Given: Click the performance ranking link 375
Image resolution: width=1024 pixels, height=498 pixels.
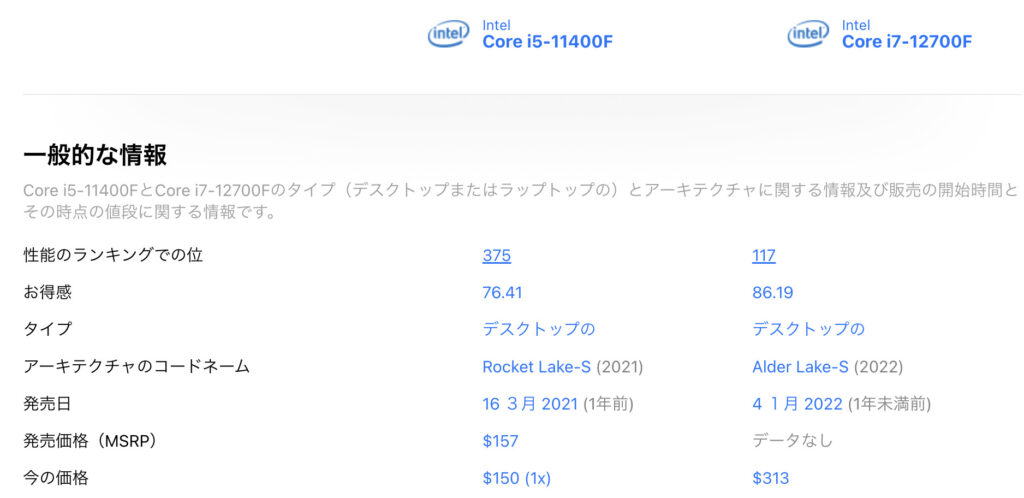Looking at the screenshot, I should 496,256.
